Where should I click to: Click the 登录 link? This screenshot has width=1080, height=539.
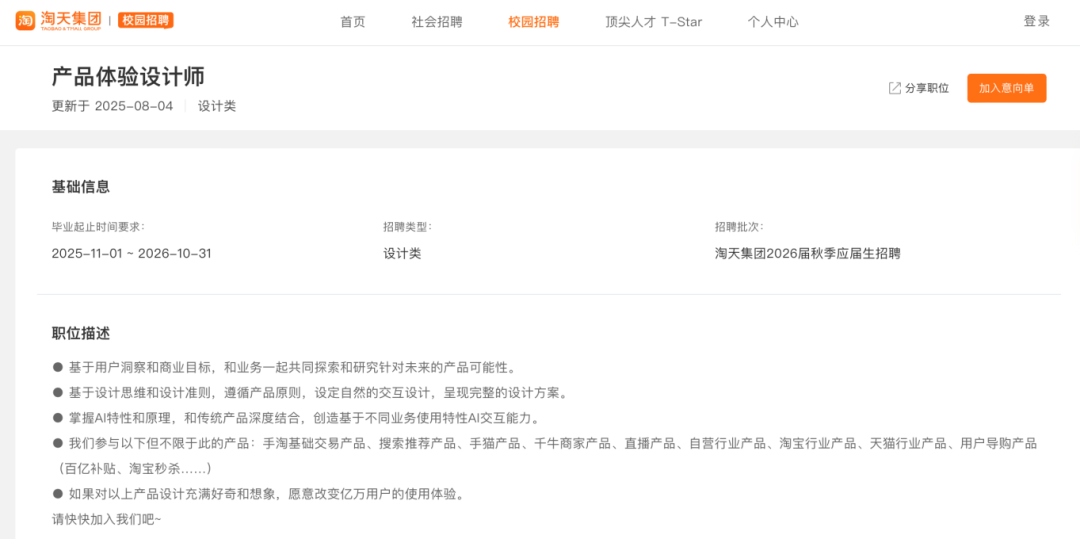1037,21
